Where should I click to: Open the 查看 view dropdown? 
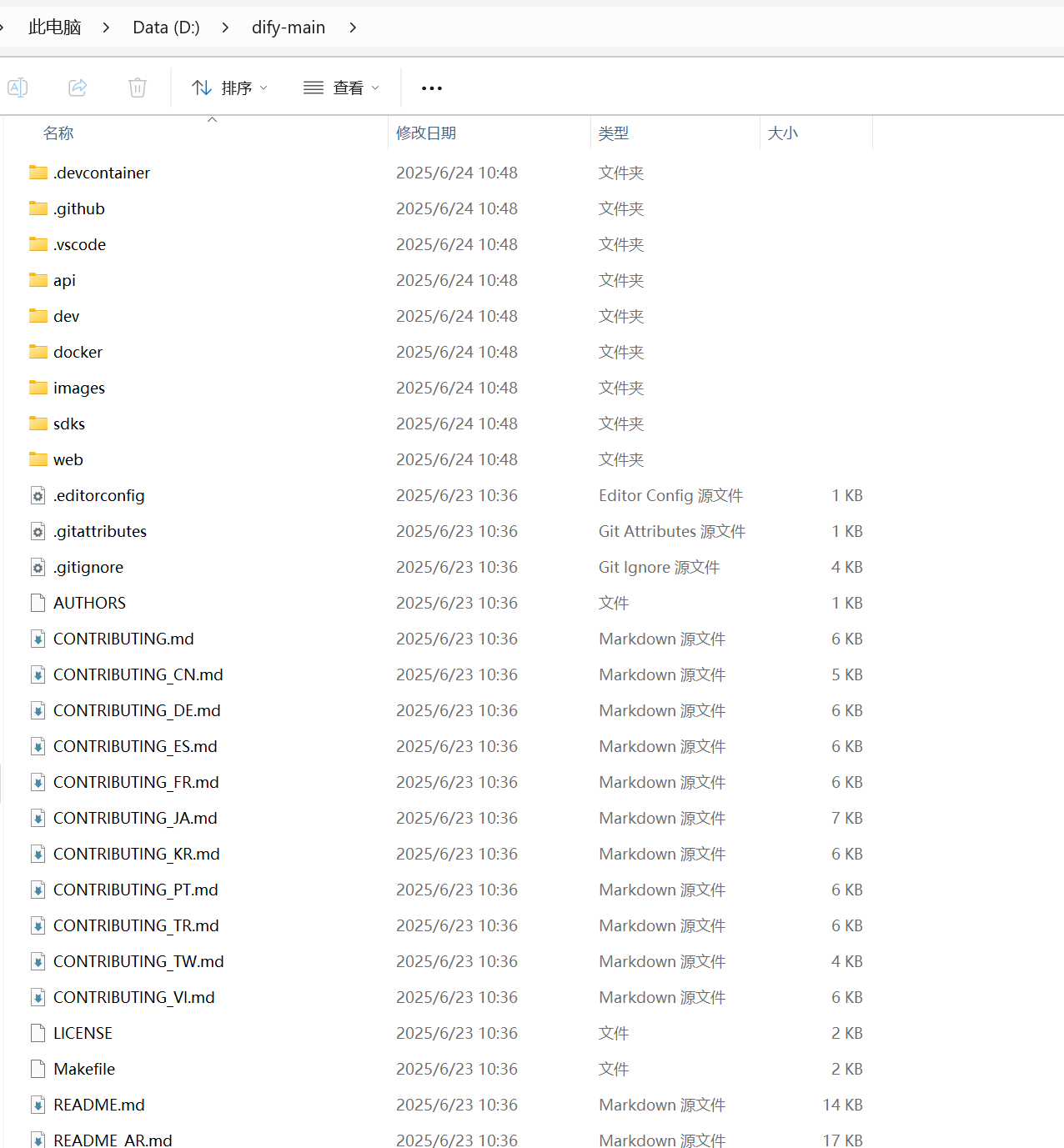[341, 88]
